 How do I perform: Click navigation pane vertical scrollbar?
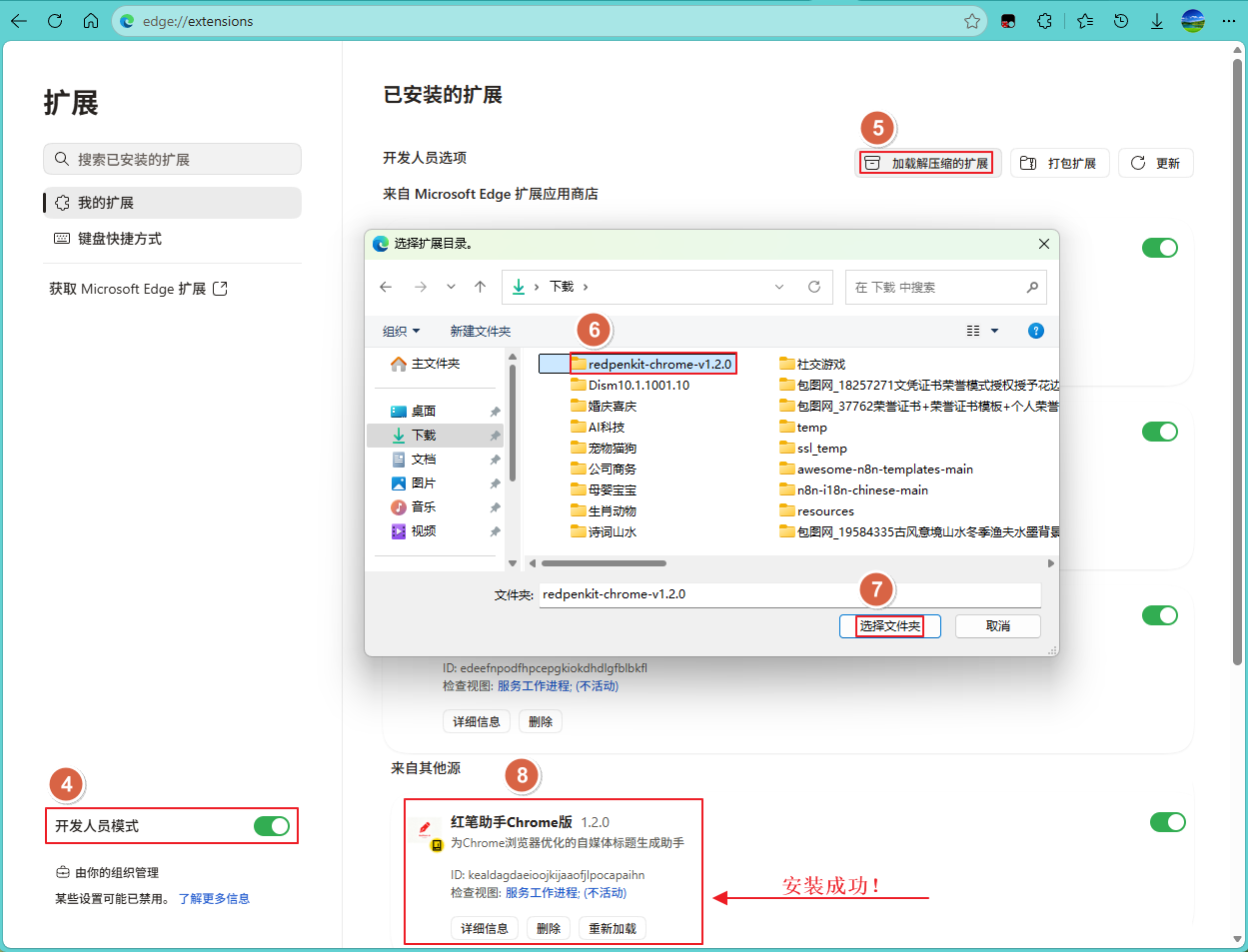pyautogui.click(x=513, y=424)
